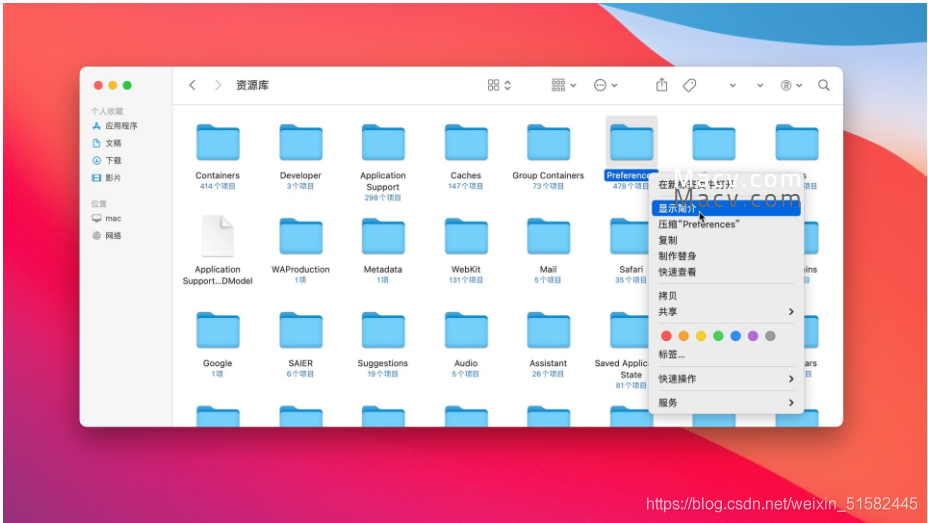Image resolution: width=928 pixels, height=523 pixels.
Task: Apply the yellow tag color
Action: (701, 336)
